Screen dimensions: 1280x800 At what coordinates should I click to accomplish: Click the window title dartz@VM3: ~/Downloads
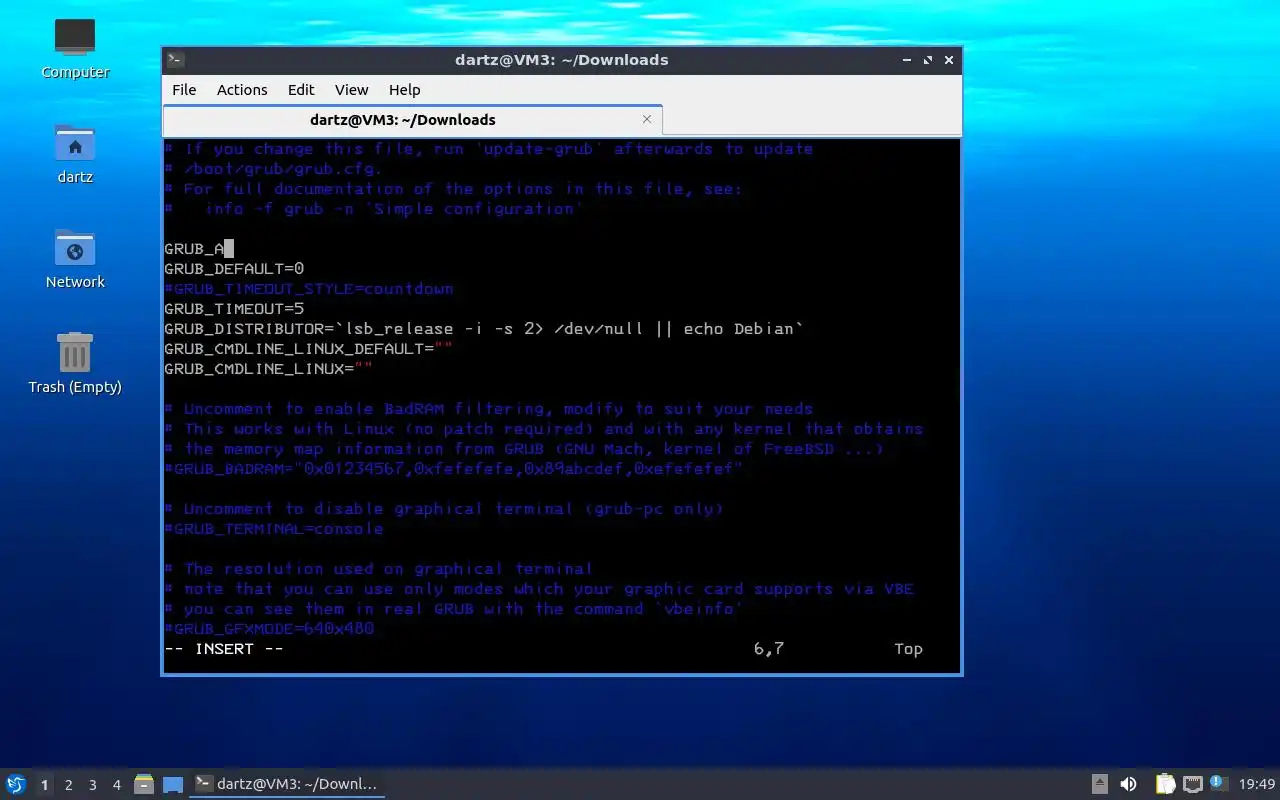[561, 60]
